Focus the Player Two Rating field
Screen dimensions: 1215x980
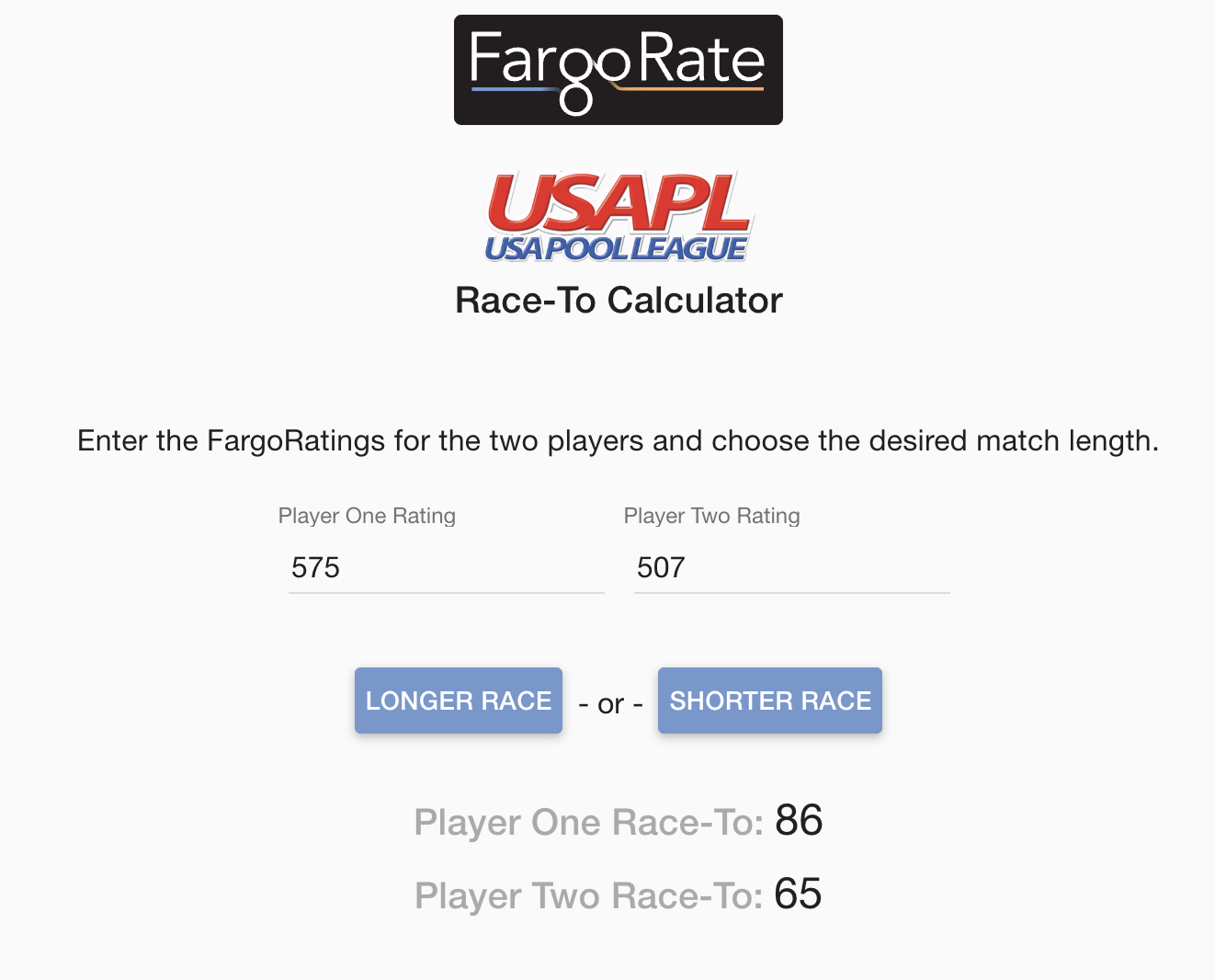[x=792, y=568]
